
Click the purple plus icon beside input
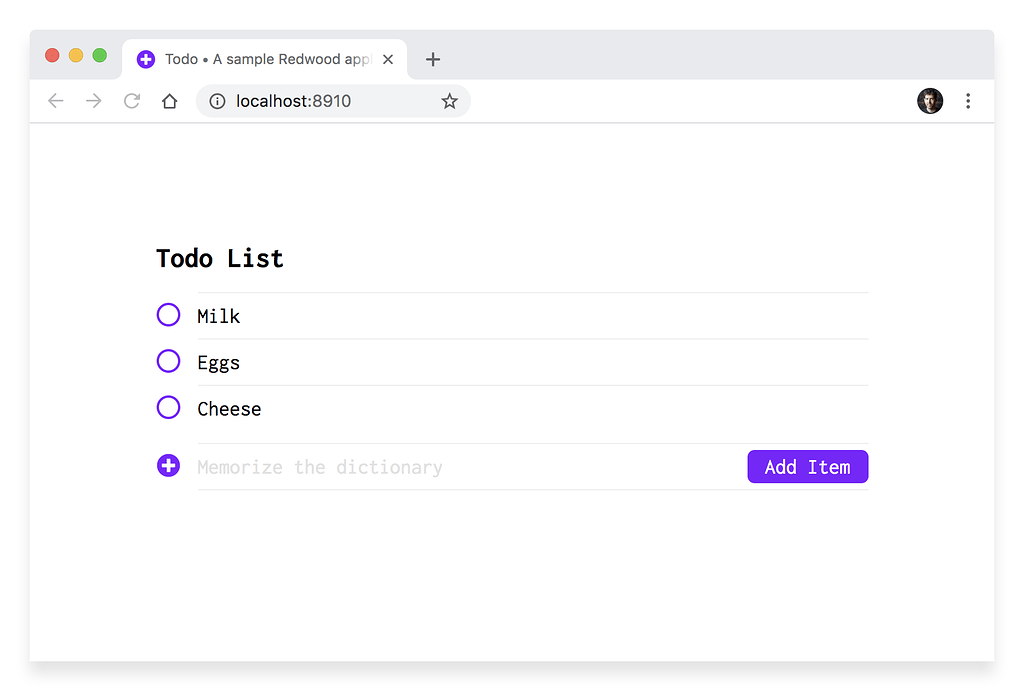click(168, 466)
